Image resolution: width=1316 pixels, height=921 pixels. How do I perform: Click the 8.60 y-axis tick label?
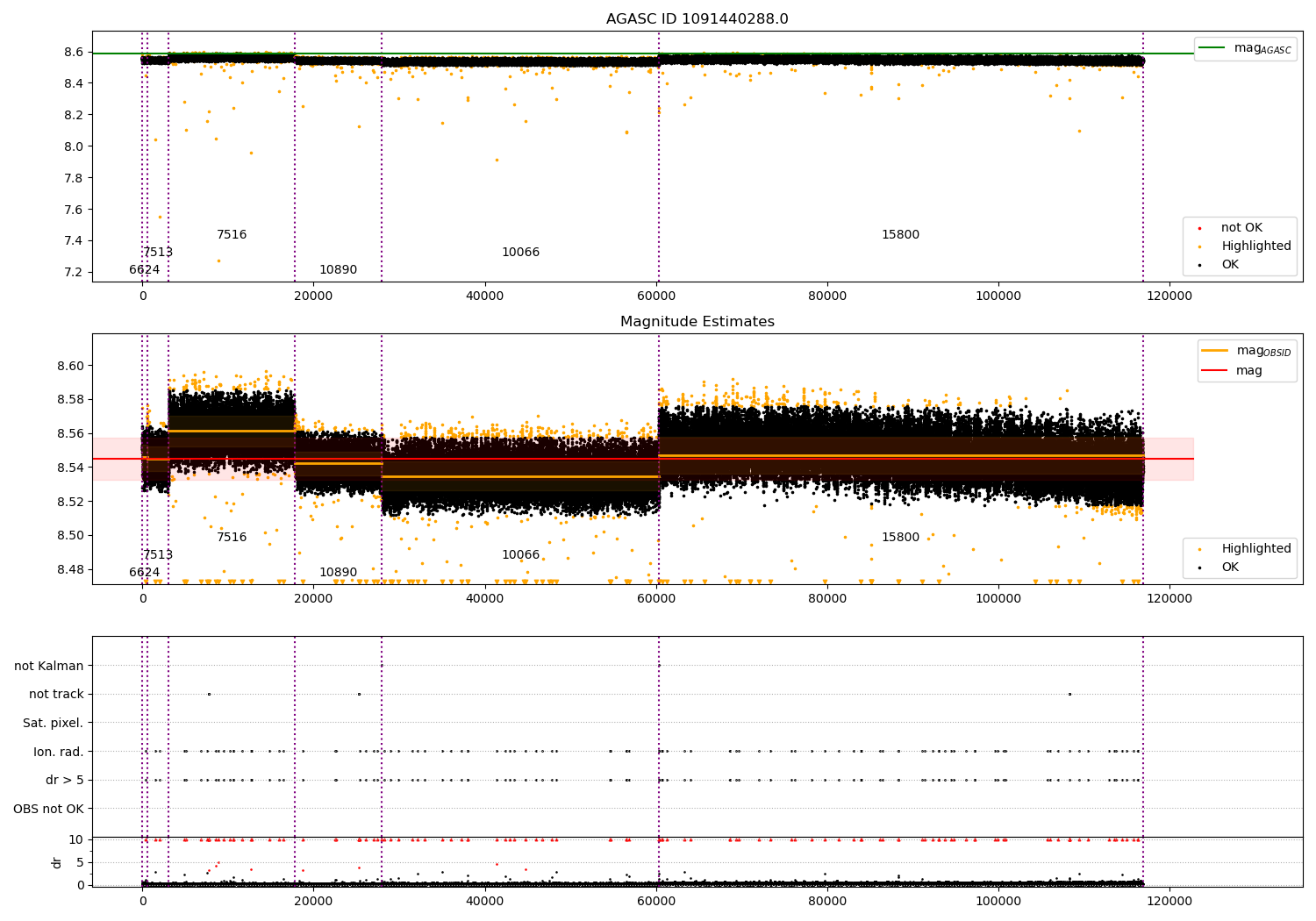[70, 366]
